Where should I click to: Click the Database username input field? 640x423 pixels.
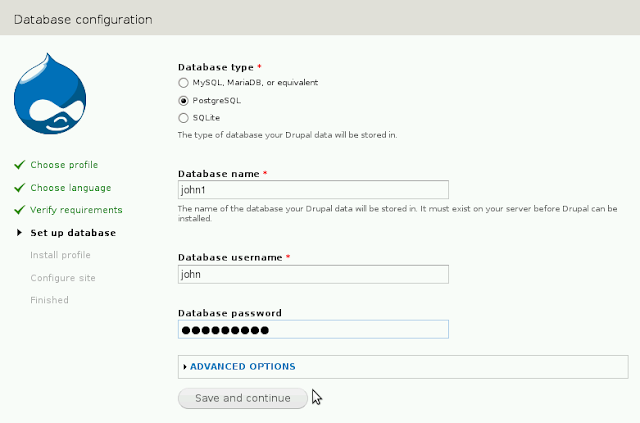(313, 274)
